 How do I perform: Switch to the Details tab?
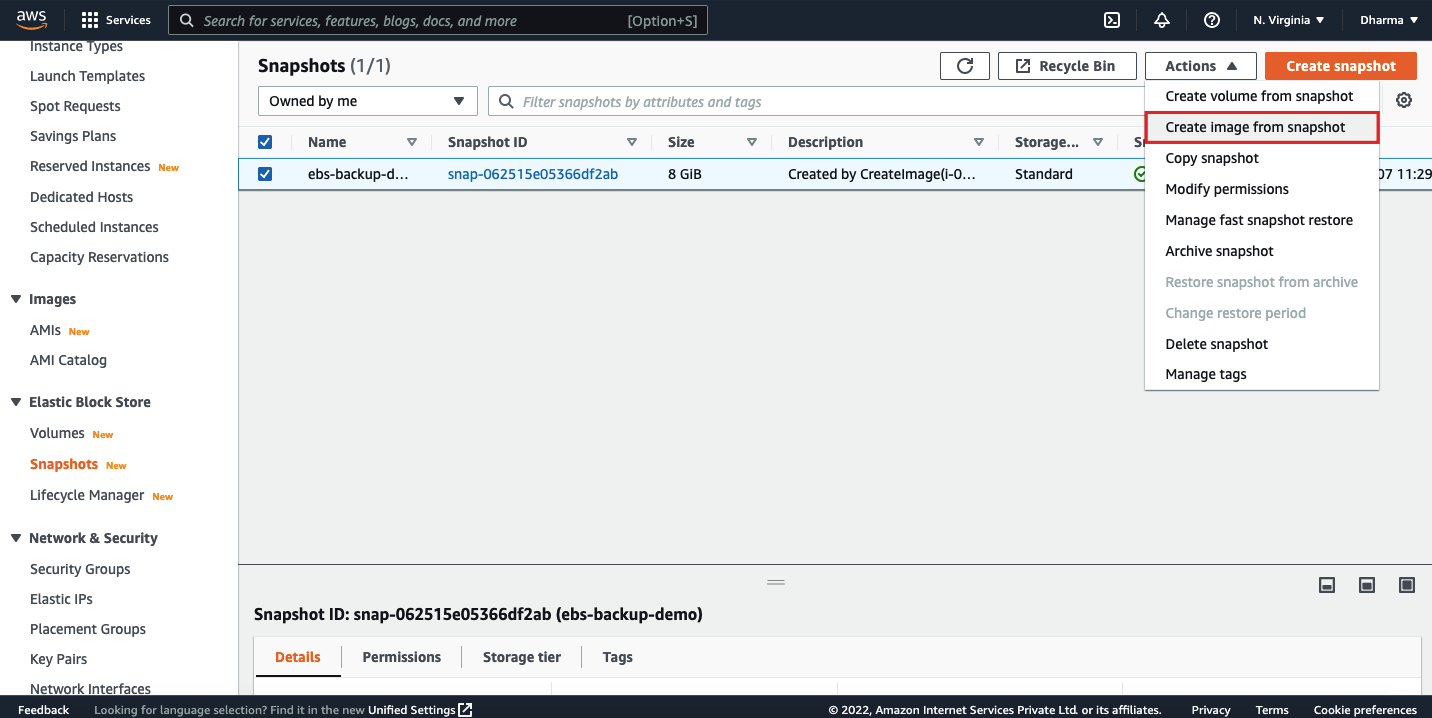(x=298, y=657)
